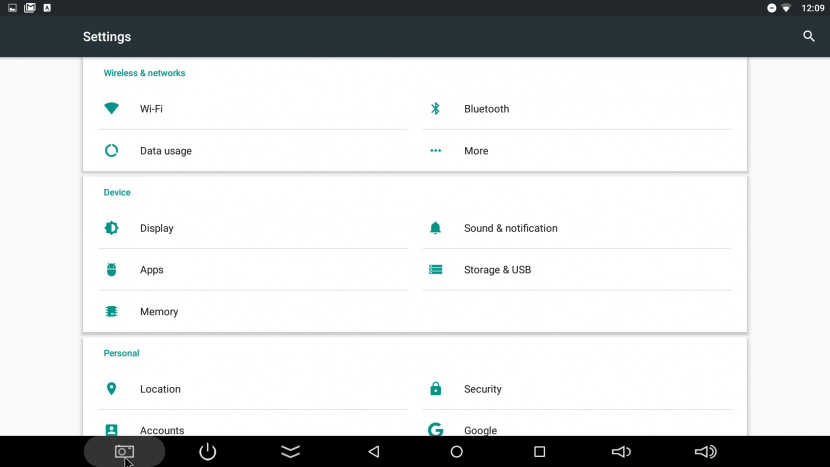Hide the navigation bar with the double chevron
Image resolution: width=830 pixels, height=467 pixels.
click(x=291, y=452)
